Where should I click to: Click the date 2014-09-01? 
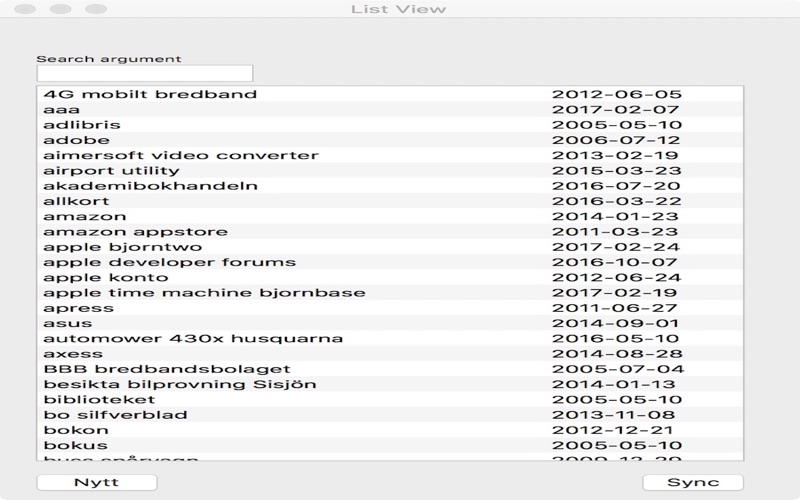pyautogui.click(x=616, y=324)
